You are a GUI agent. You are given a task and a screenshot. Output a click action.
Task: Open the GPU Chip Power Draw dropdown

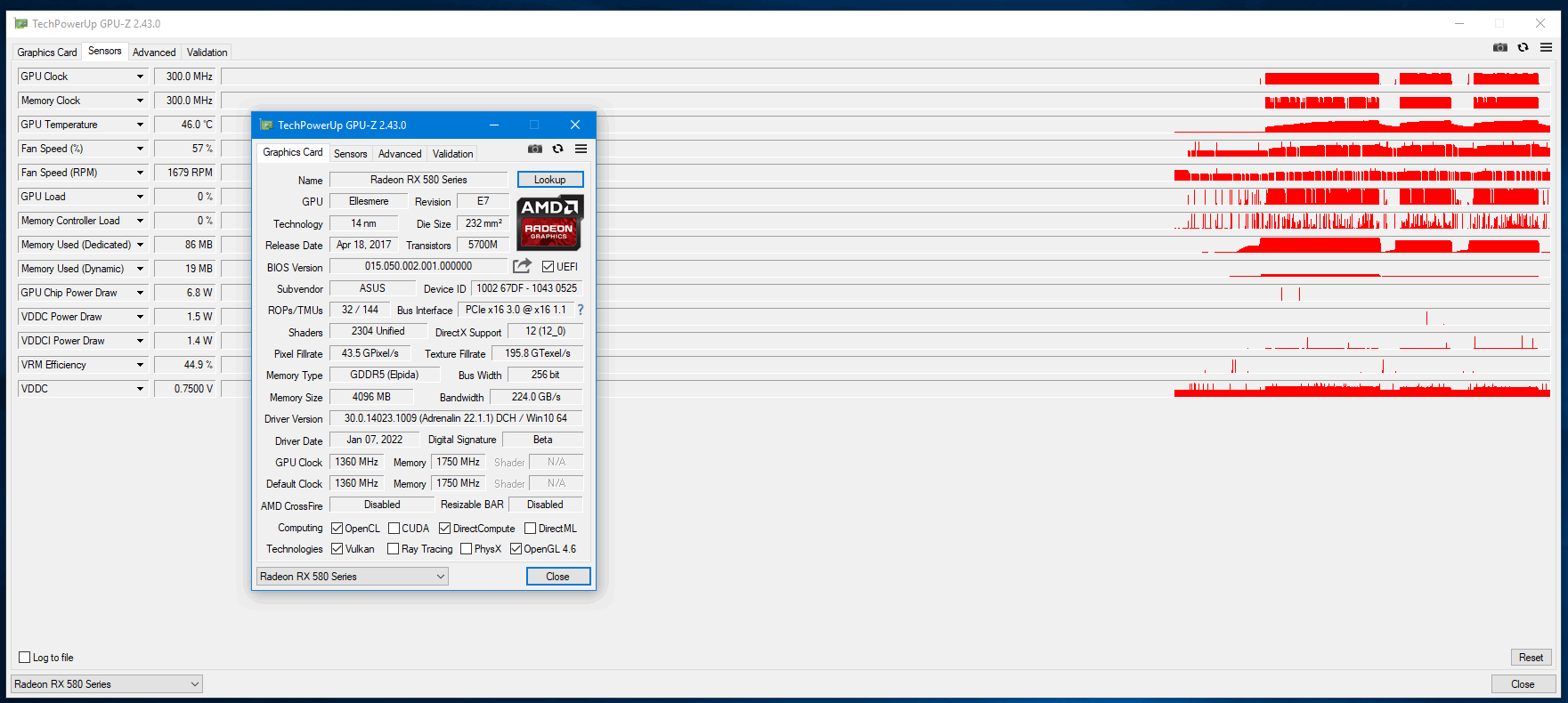(140, 293)
